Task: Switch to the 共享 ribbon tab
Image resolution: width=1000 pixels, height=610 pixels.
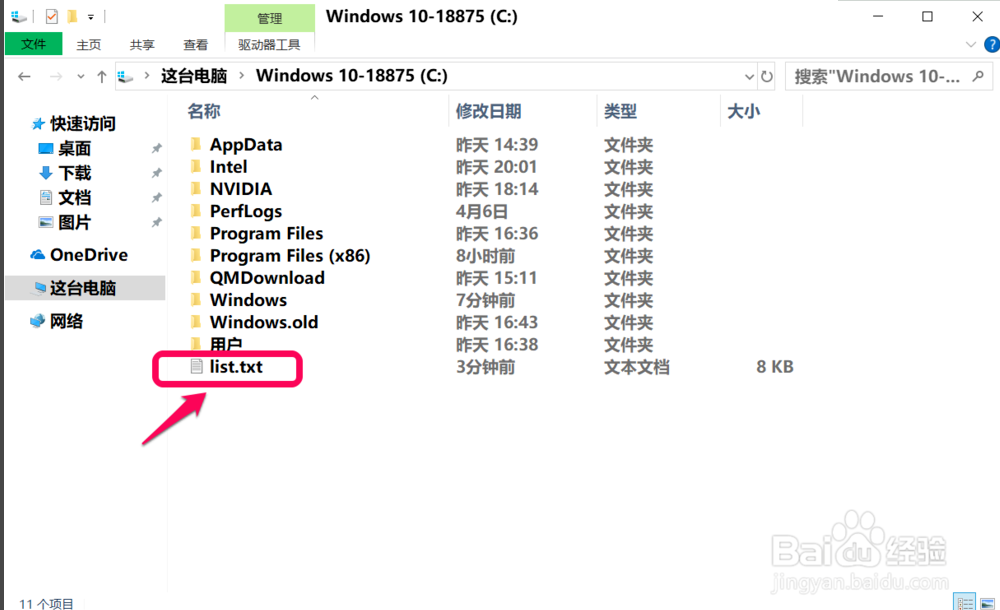Action: 142,45
